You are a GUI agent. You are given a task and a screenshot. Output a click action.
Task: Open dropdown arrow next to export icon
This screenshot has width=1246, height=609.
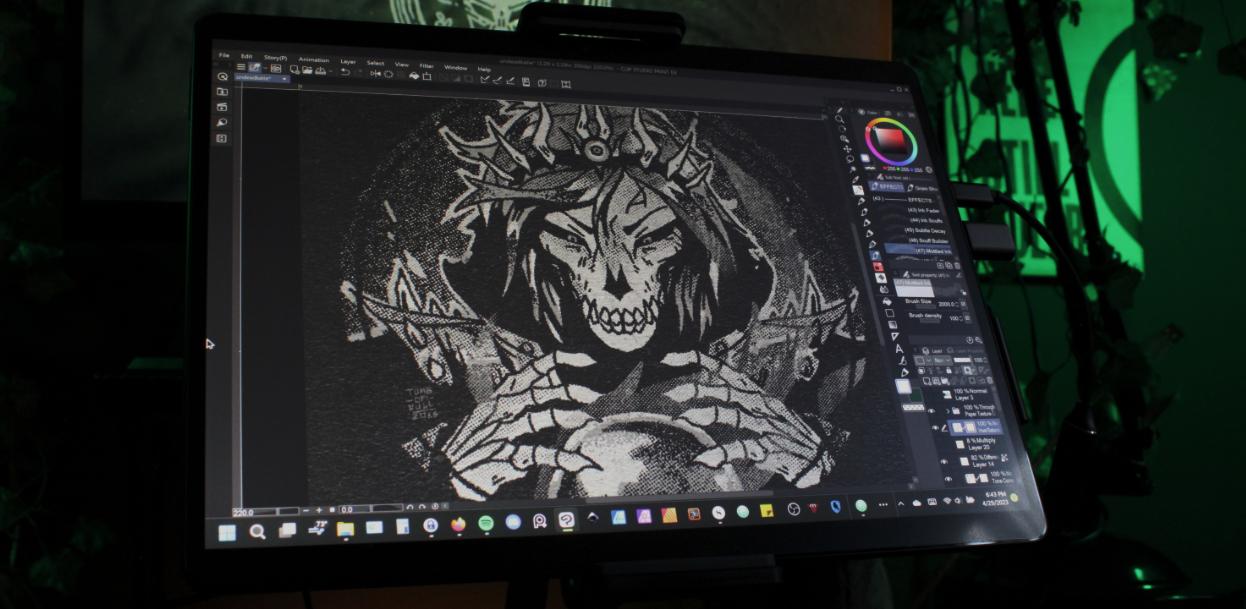(331, 71)
